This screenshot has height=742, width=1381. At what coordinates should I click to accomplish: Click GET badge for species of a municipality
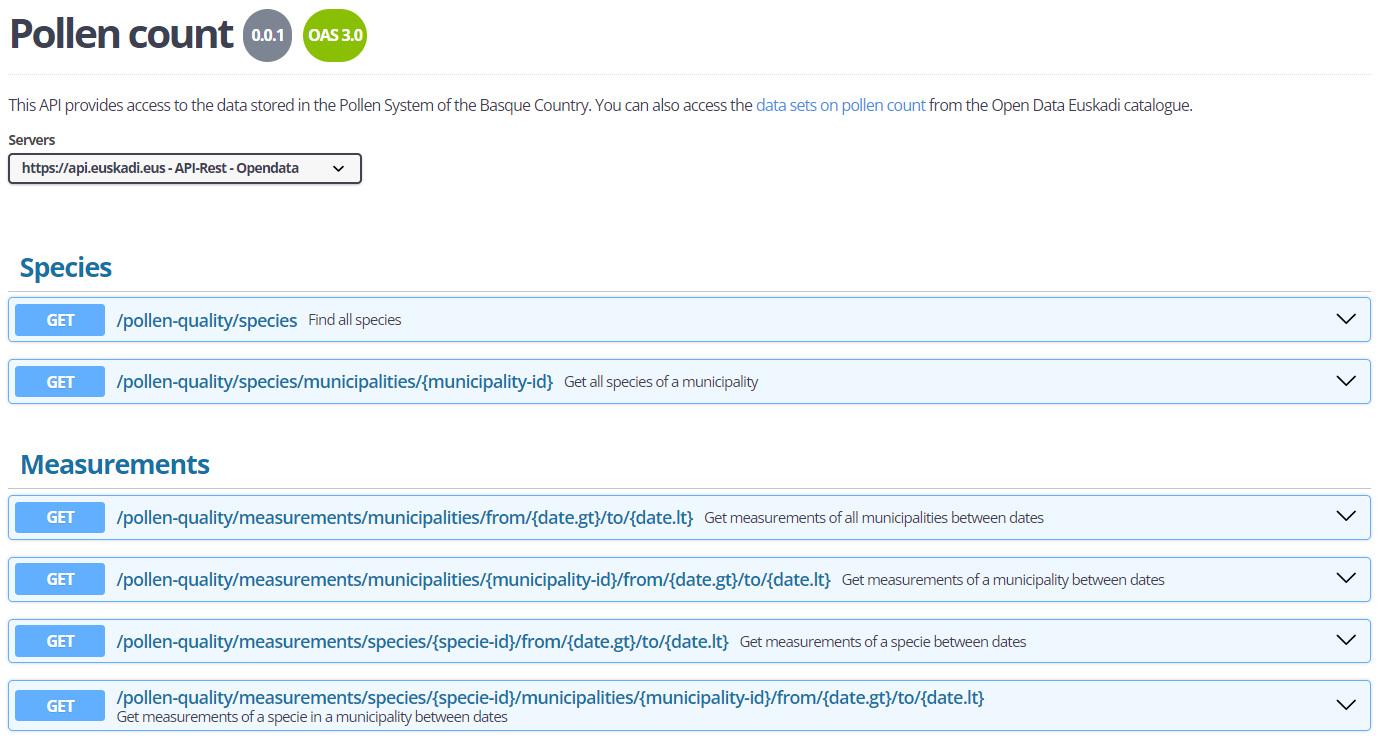[61, 382]
